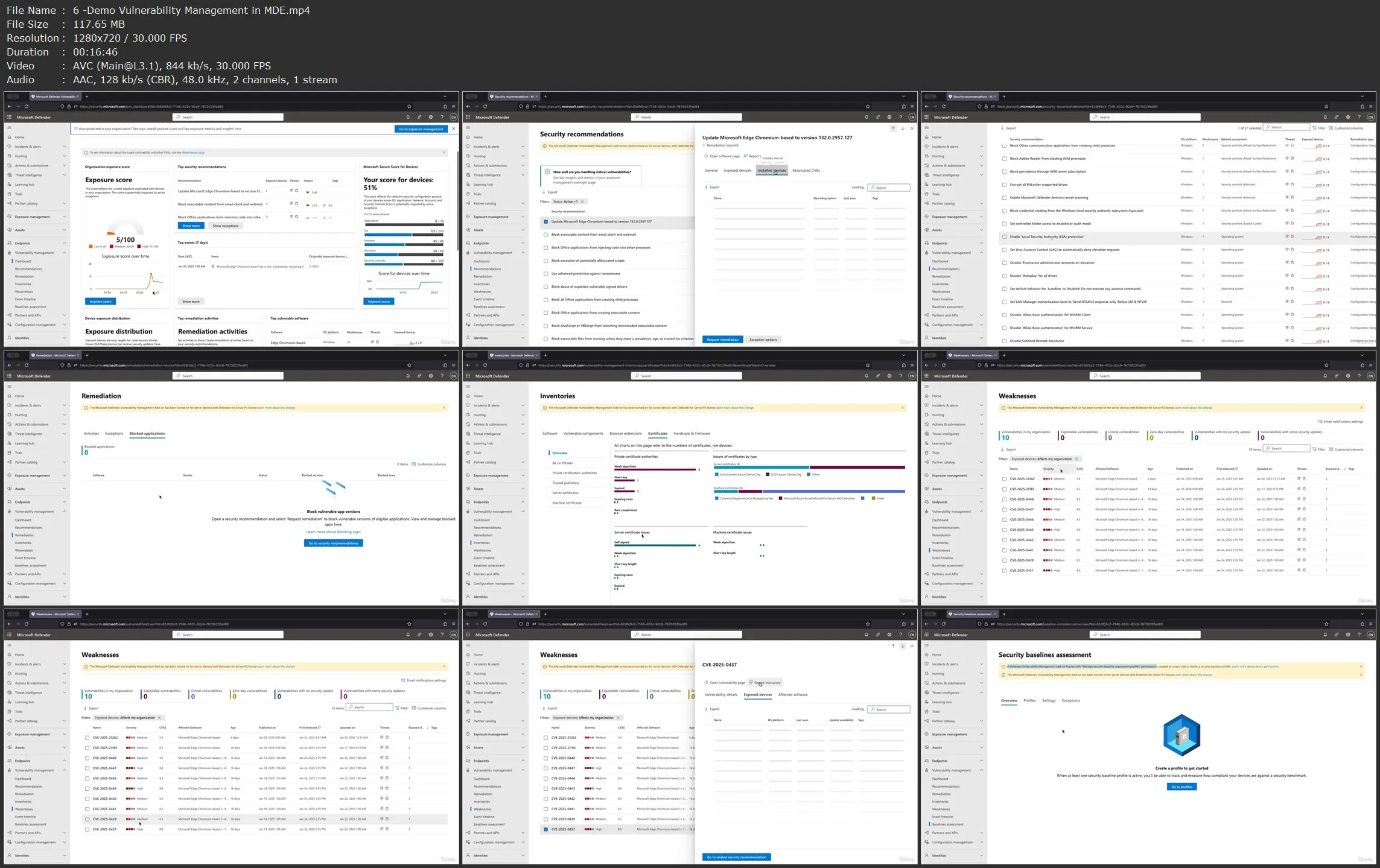Check Enable Local Security Authority (LSA) protection row
Image resolution: width=1380 pixels, height=868 pixels.
(1004, 236)
